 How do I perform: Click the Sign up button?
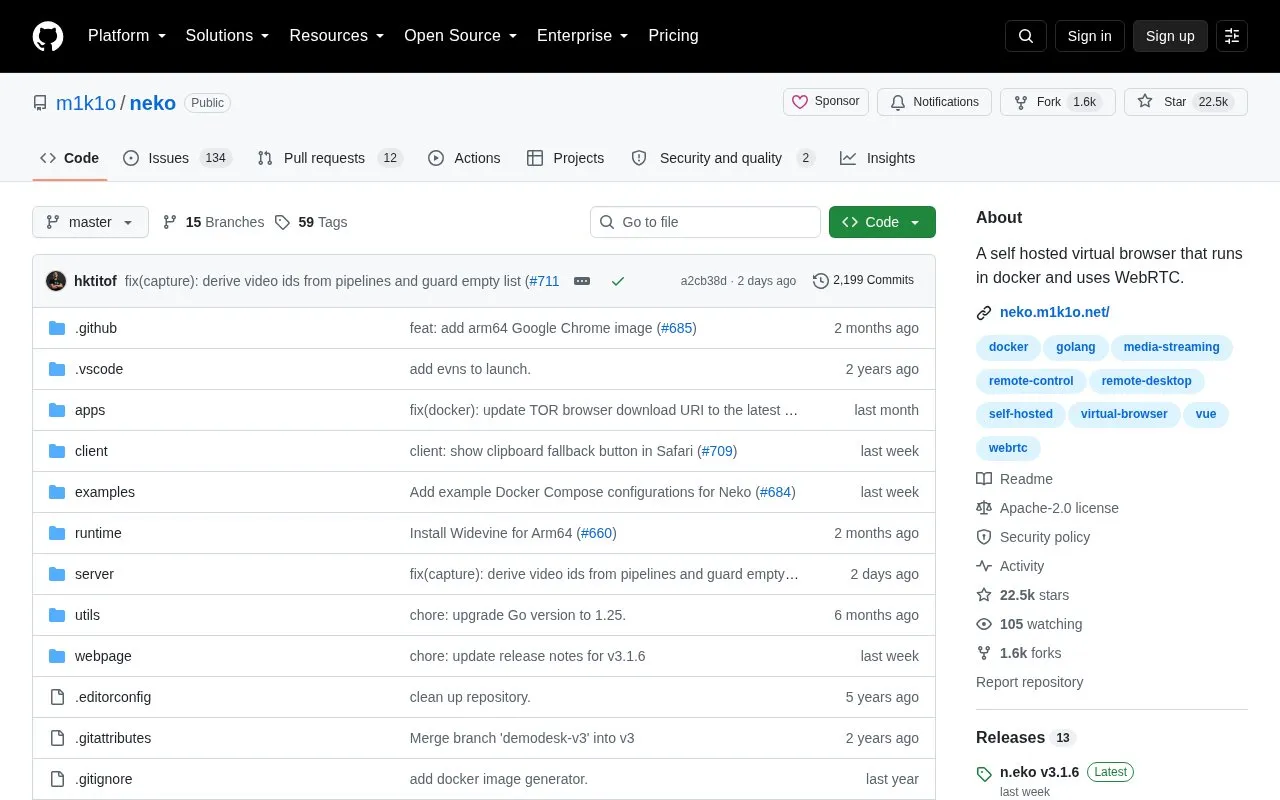click(1170, 36)
